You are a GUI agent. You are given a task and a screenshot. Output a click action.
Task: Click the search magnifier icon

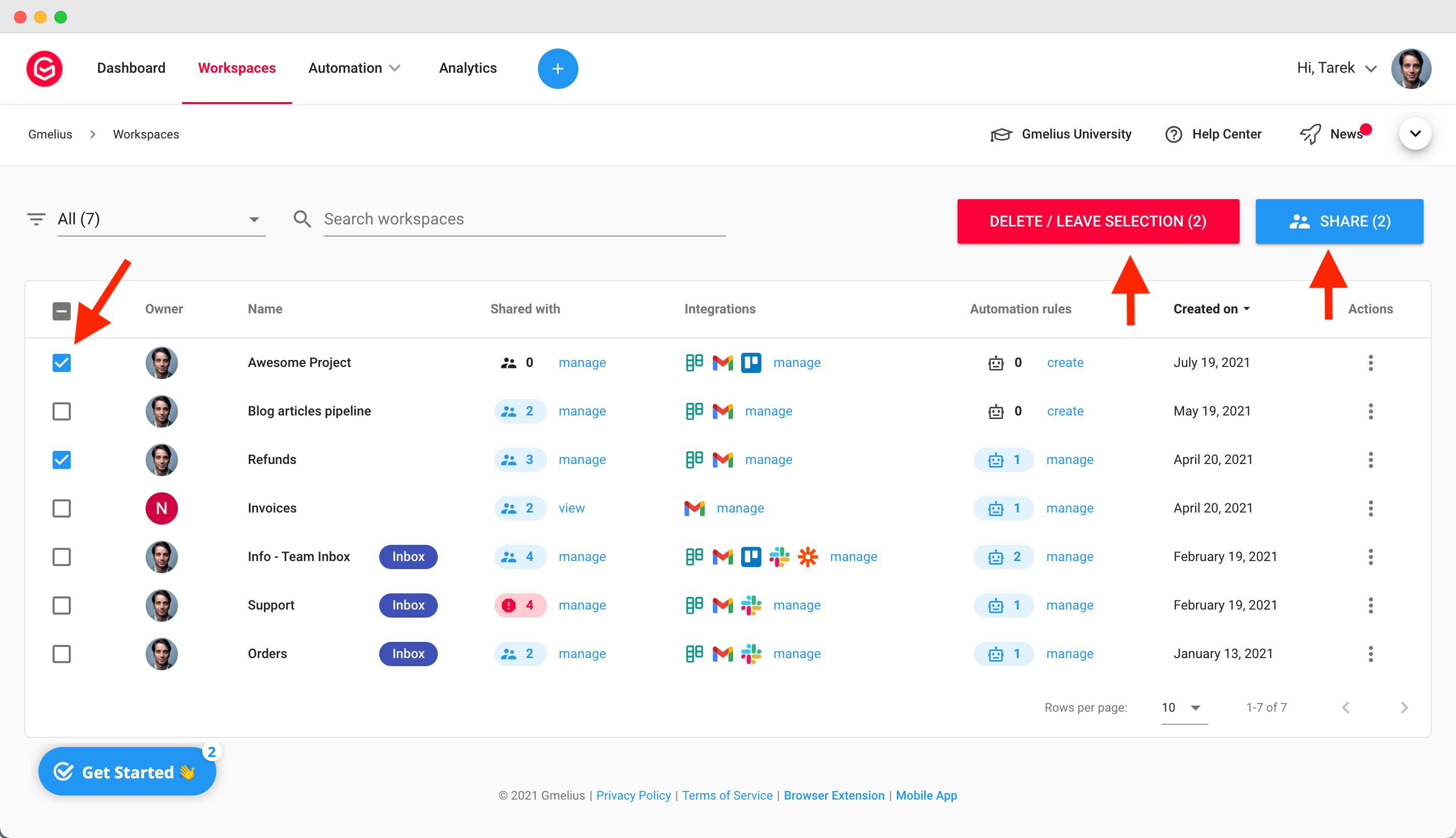coord(302,219)
